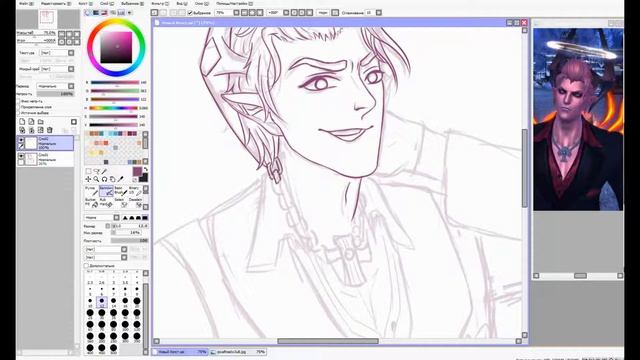Select the Pen brush tool
Screen dimensions: 640x360
(91, 191)
